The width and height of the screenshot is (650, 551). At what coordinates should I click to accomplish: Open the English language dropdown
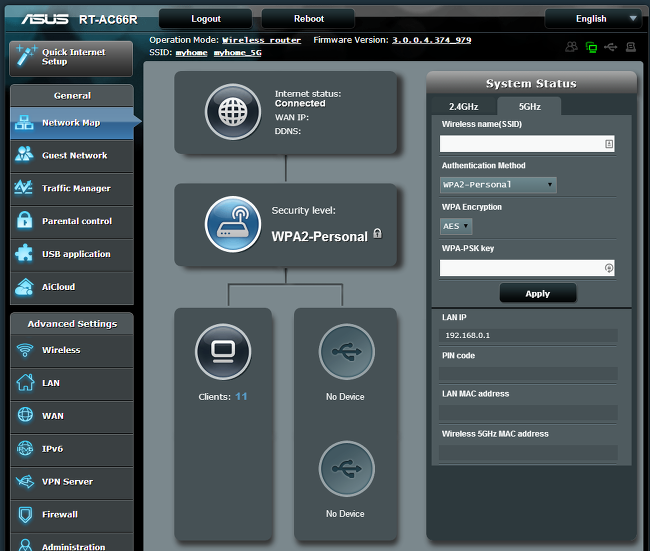[x=593, y=19]
